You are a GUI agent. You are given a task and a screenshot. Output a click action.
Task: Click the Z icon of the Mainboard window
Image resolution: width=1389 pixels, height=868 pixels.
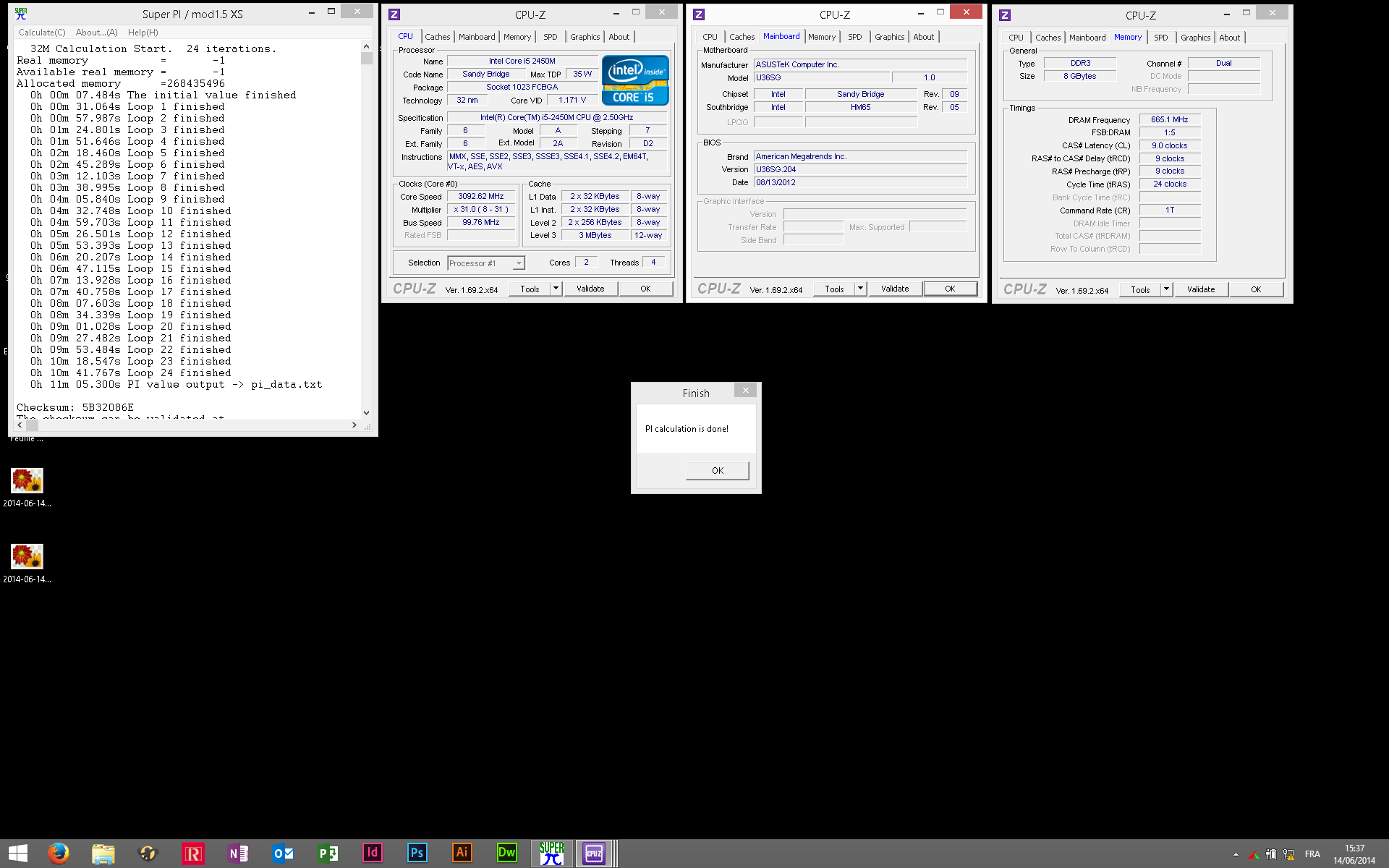(699, 14)
